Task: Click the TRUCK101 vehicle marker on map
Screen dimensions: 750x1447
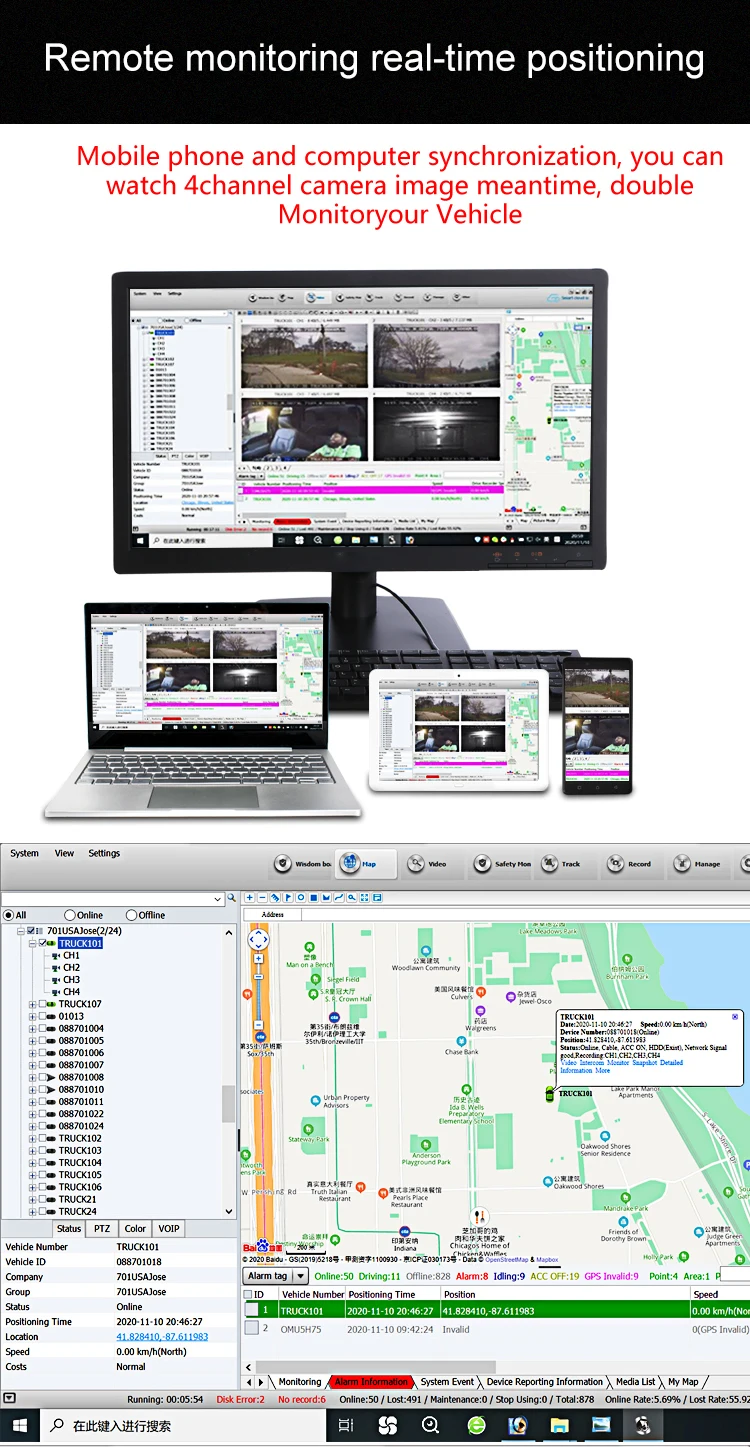Action: pos(549,1093)
